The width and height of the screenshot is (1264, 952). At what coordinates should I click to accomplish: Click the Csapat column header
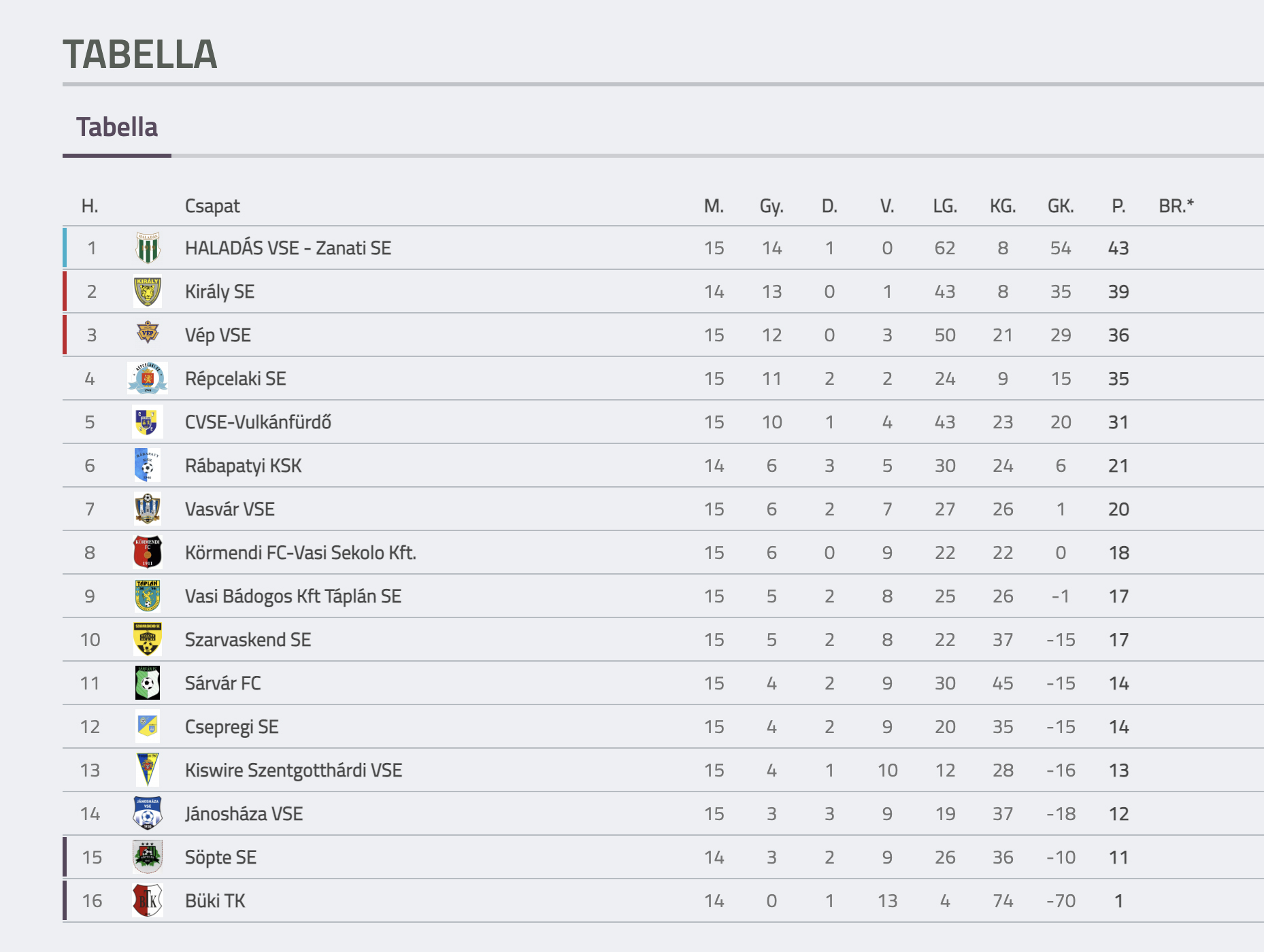tap(212, 206)
